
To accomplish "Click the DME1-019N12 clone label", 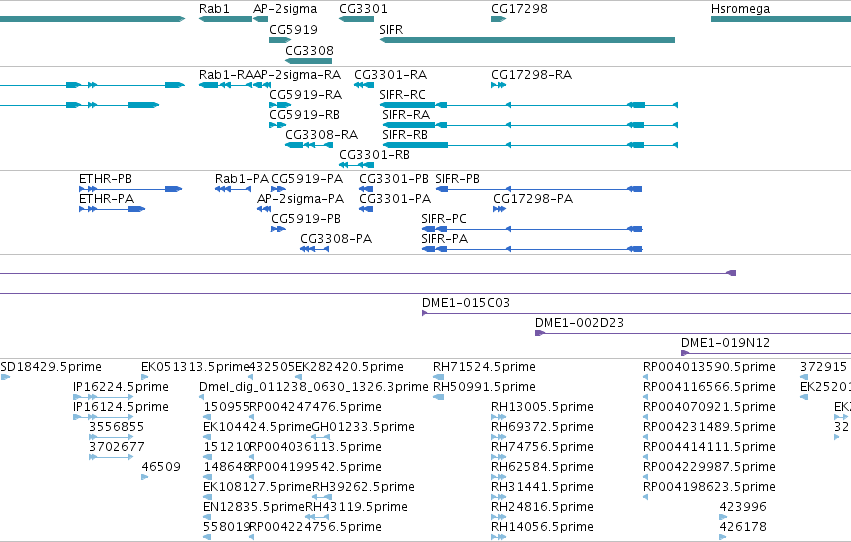I will [x=725, y=343].
